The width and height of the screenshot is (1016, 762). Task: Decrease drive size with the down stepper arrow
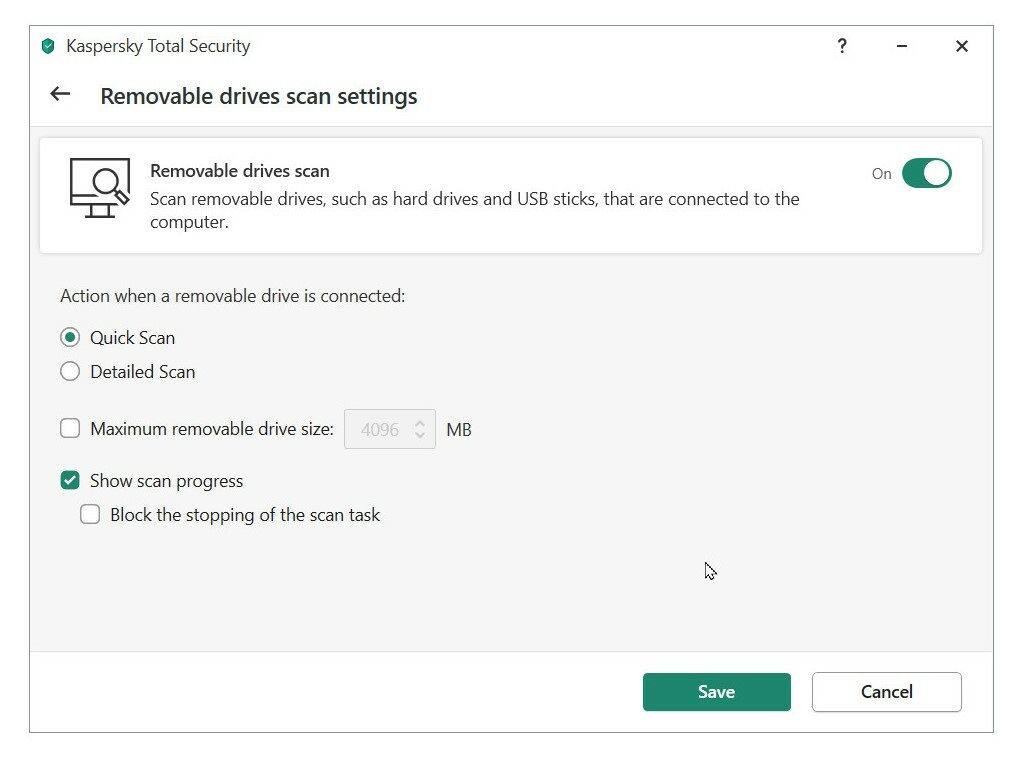click(420, 436)
